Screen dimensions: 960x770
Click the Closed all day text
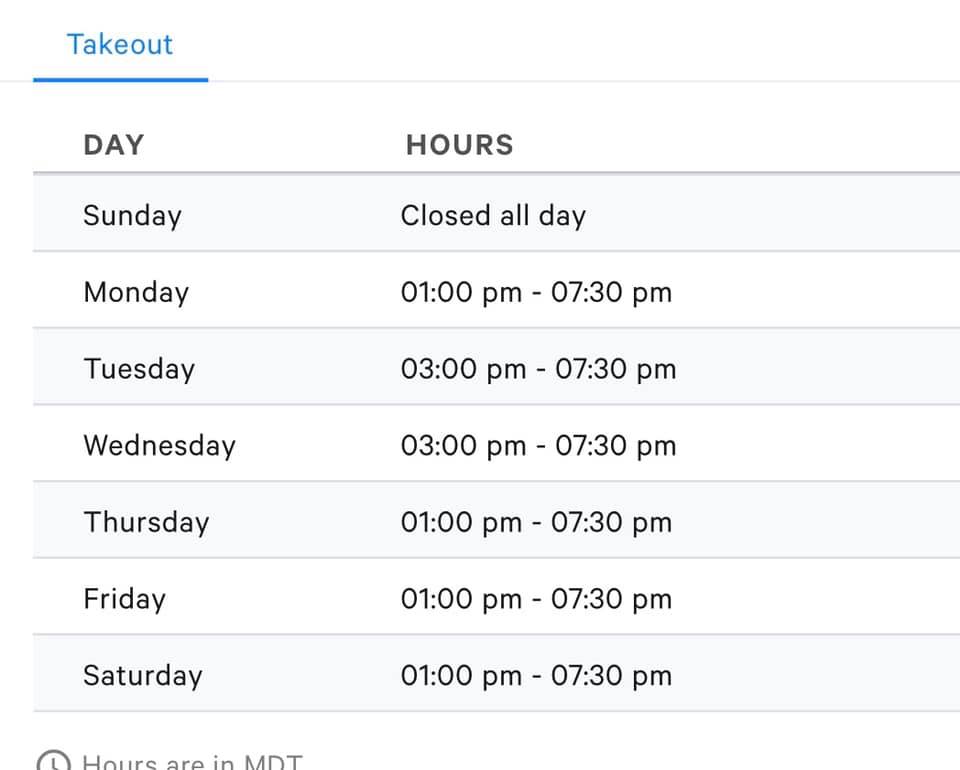pyautogui.click(x=493, y=216)
